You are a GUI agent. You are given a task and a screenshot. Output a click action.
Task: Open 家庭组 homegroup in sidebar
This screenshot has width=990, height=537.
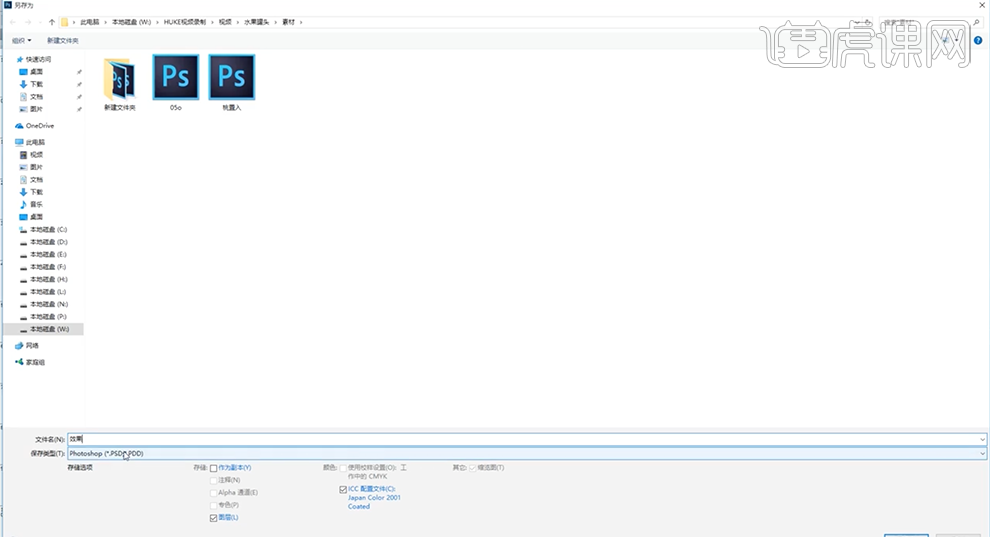30,362
